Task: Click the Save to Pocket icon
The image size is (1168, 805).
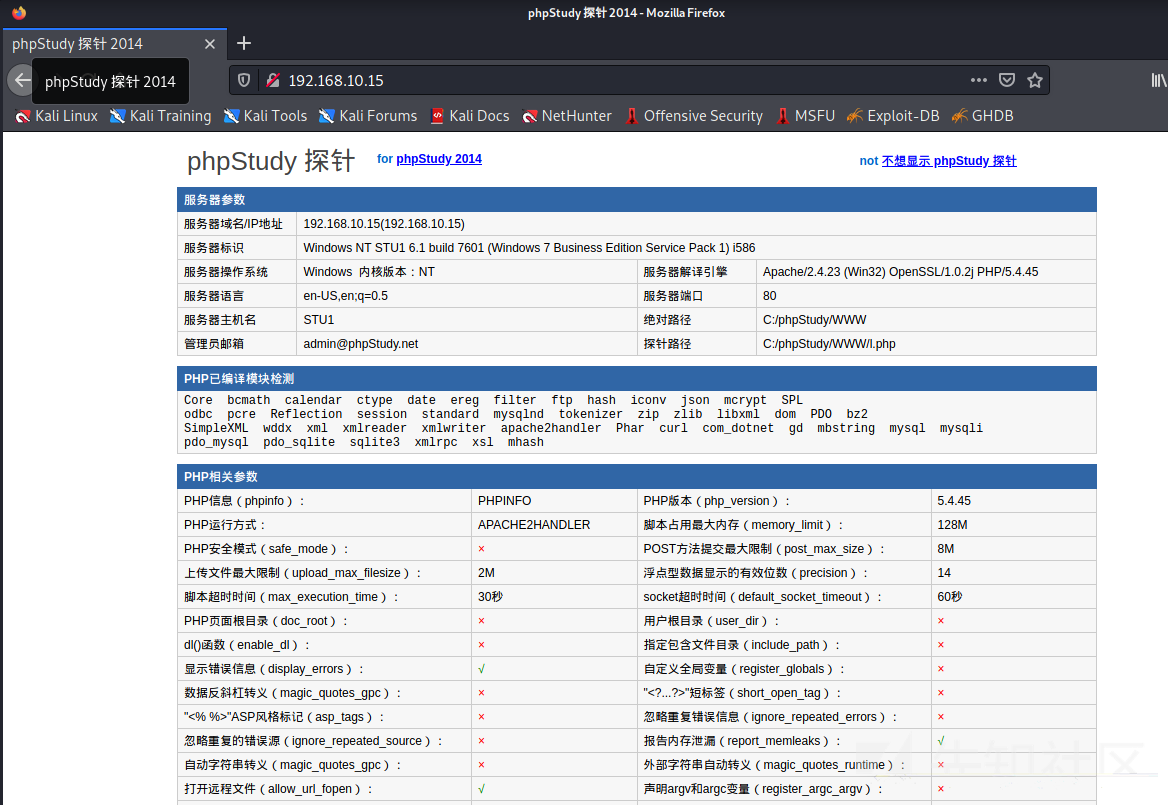Action: point(1006,80)
